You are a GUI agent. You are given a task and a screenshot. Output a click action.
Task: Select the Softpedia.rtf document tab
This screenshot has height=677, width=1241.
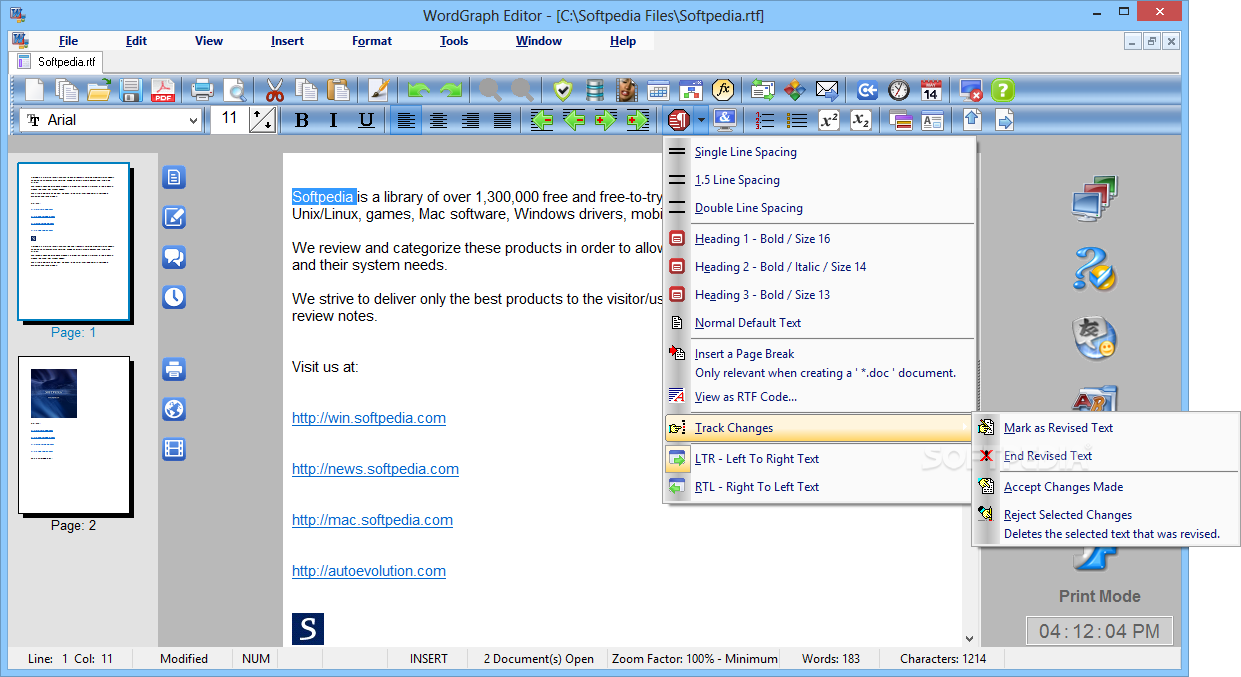tap(56, 61)
